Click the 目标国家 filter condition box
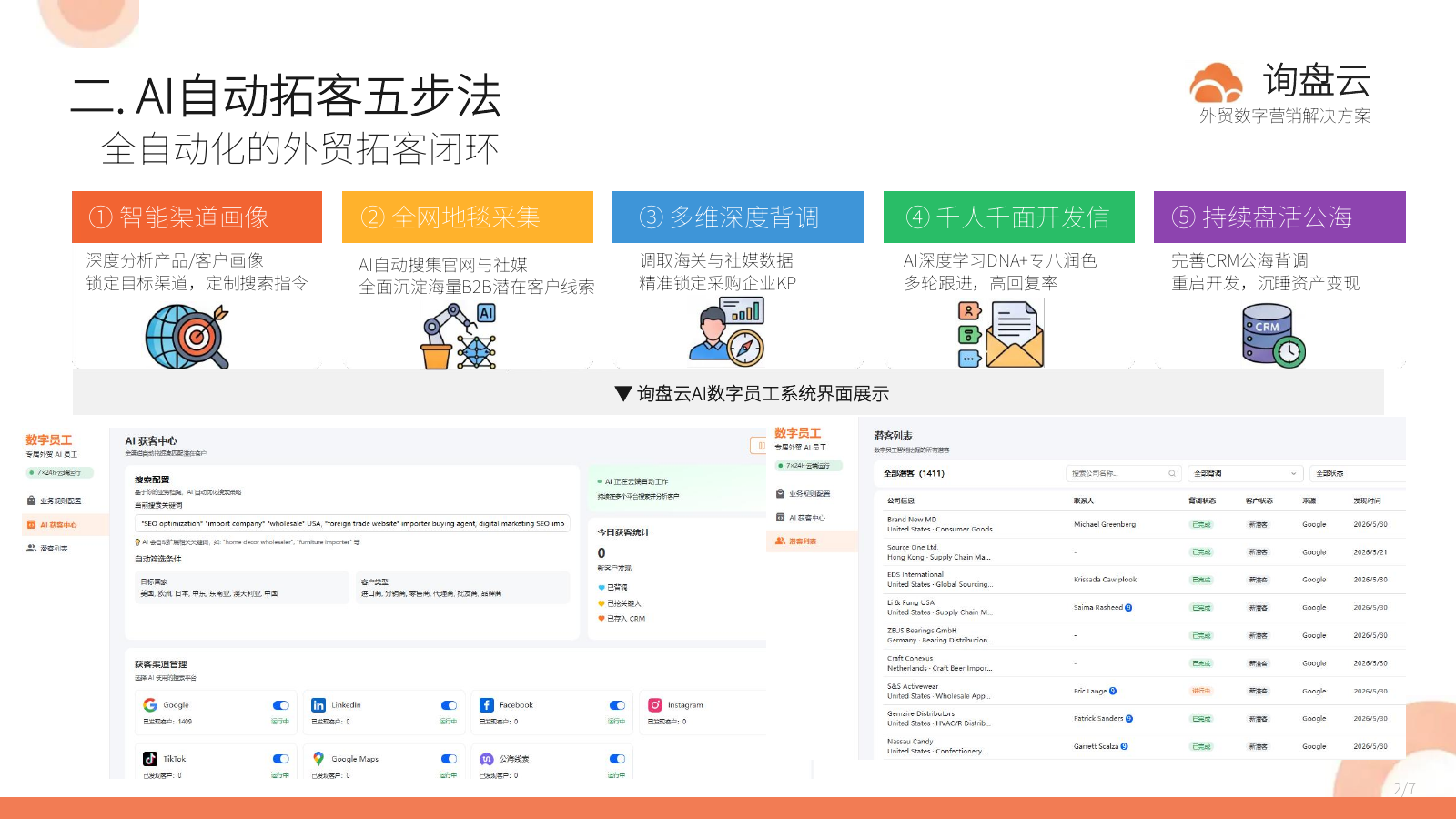 [241, 588]
